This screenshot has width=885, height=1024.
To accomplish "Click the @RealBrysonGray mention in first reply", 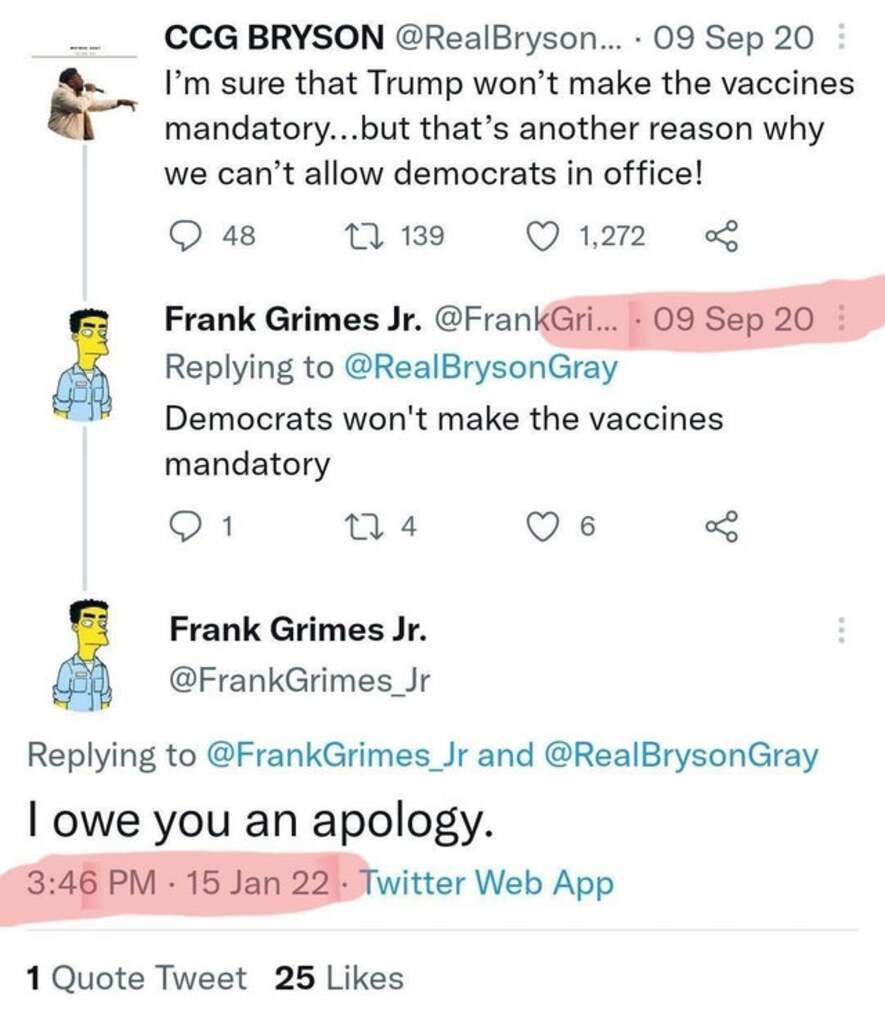I will [x=480, y=367].
